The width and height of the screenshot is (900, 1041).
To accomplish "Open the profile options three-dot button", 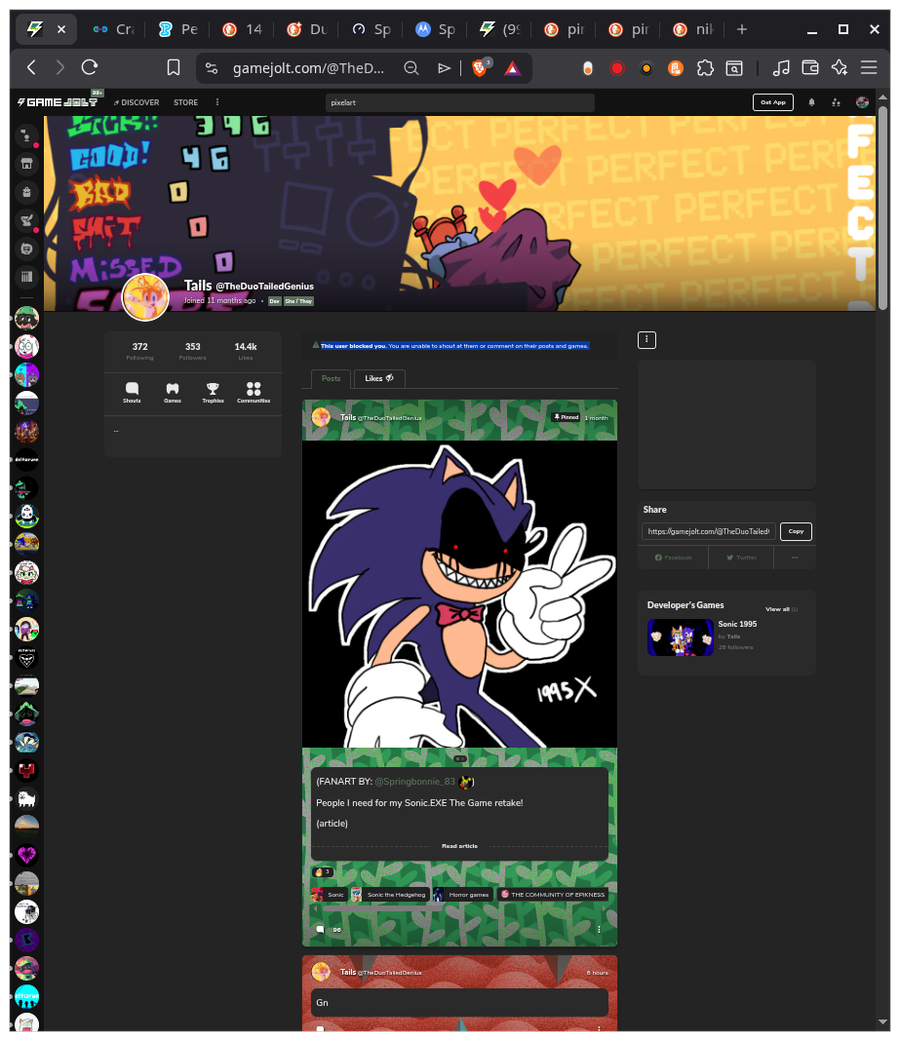I will [646, 340].
